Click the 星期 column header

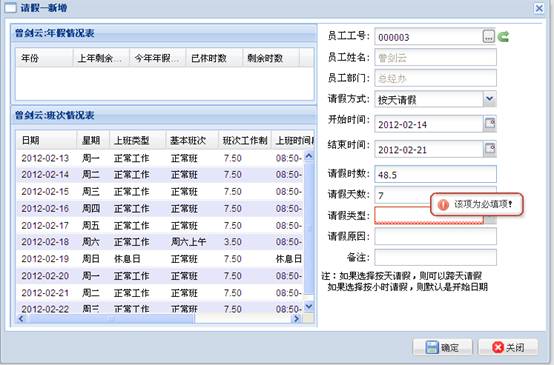93,140
